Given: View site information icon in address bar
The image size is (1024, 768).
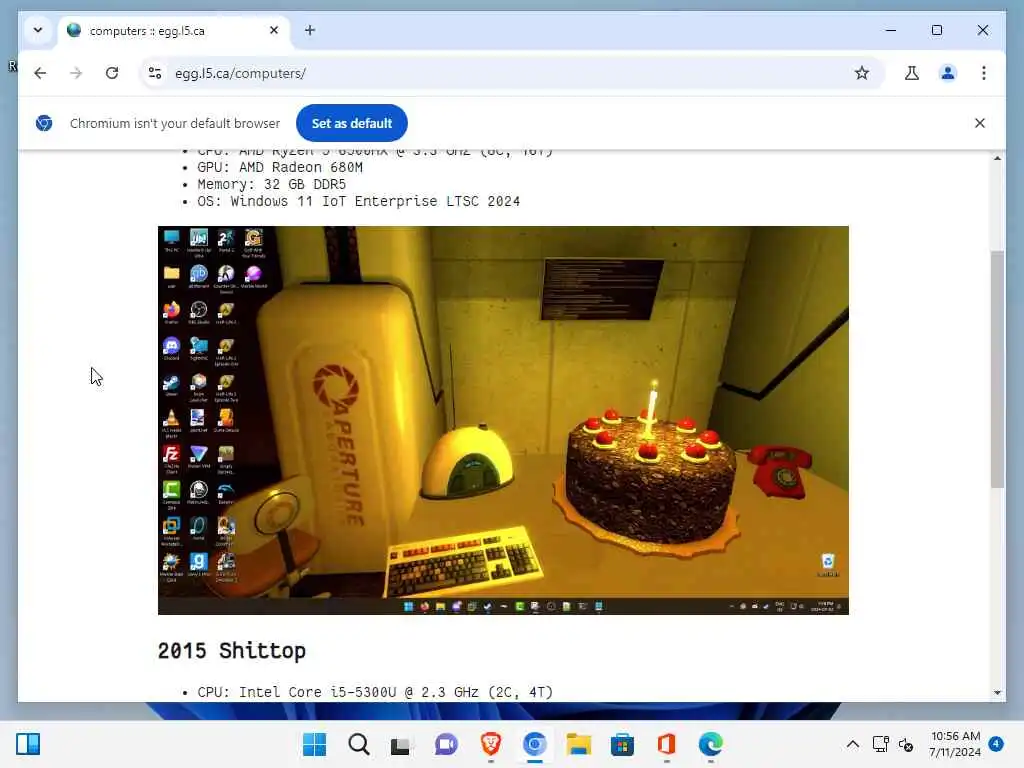Looking at the screenshot, I should [155, 73].
